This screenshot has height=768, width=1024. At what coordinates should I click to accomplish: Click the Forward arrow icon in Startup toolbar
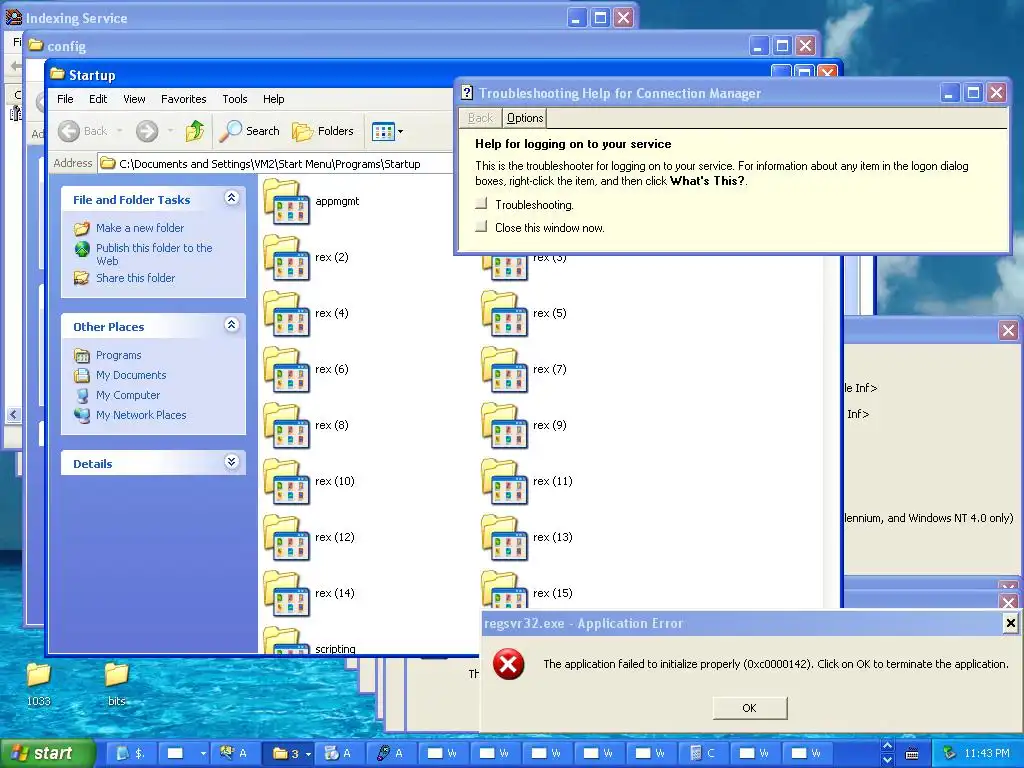(x=147, y=131)
